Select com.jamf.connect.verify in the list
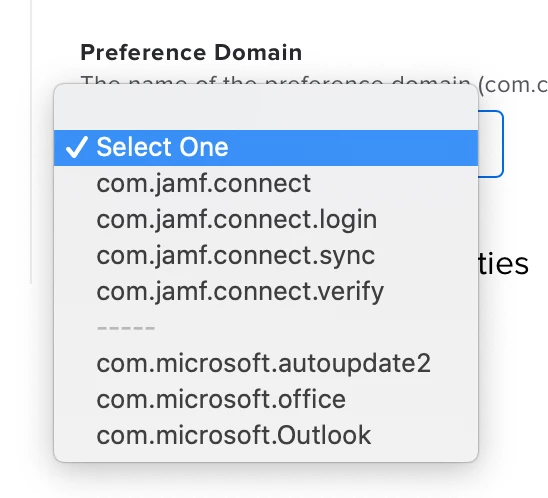This screenshot has width=548, height=498. click(x=266, y=291)
